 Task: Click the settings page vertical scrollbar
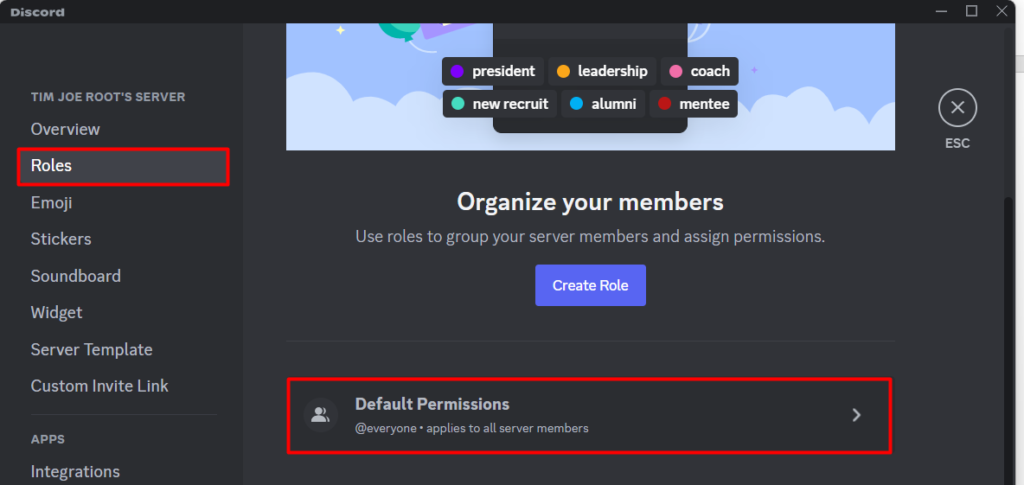click(x=1008, y=339)
